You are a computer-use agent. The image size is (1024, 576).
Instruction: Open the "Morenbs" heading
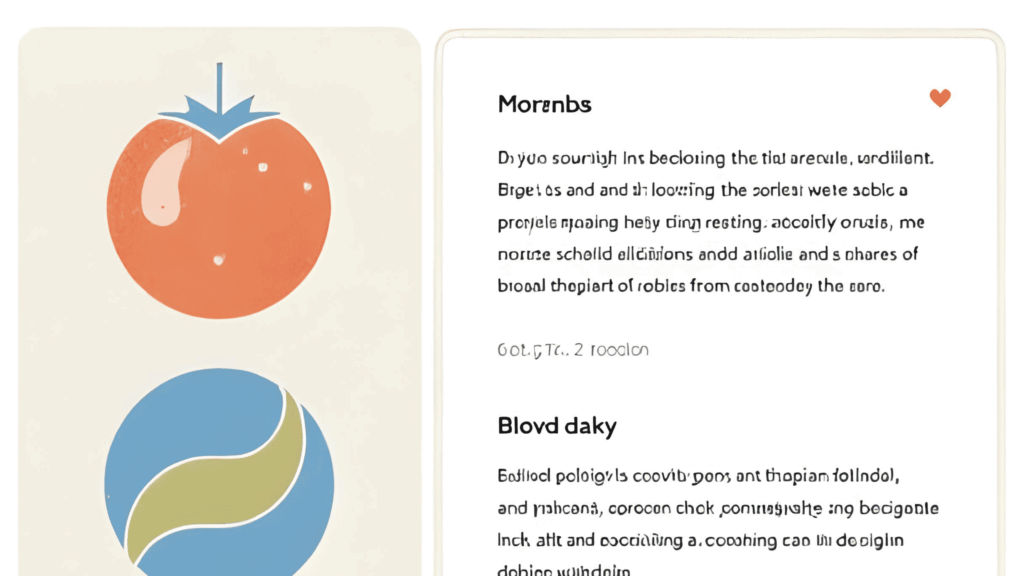point(544,104)
